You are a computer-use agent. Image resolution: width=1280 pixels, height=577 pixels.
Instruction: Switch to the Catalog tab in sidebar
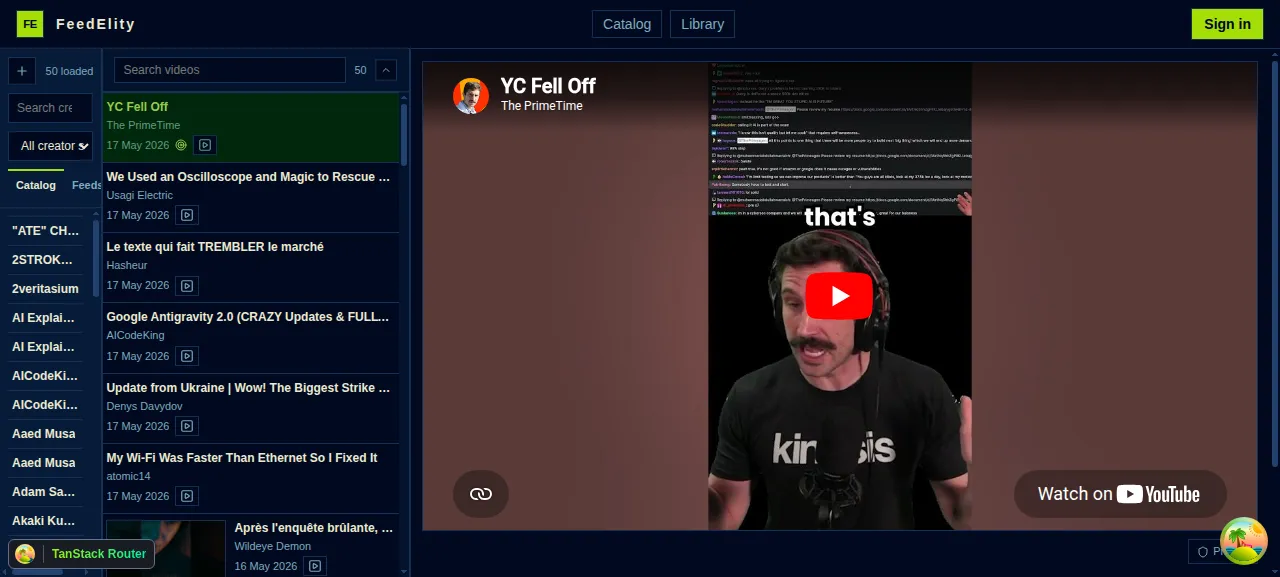pos(36,185)
